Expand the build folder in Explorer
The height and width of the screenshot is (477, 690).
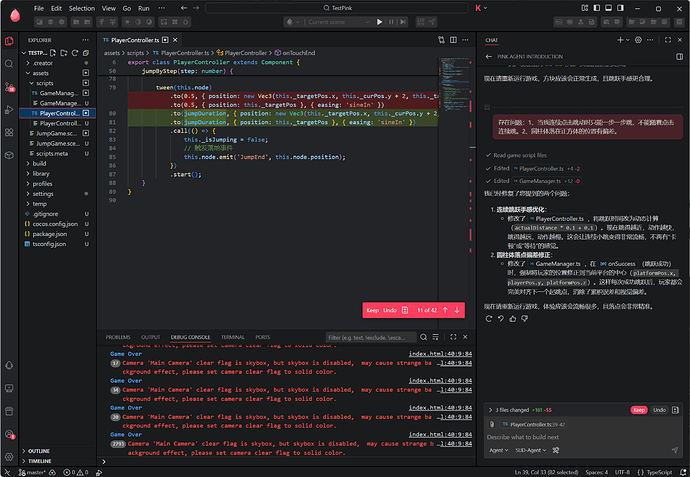[x=40, y=163]
